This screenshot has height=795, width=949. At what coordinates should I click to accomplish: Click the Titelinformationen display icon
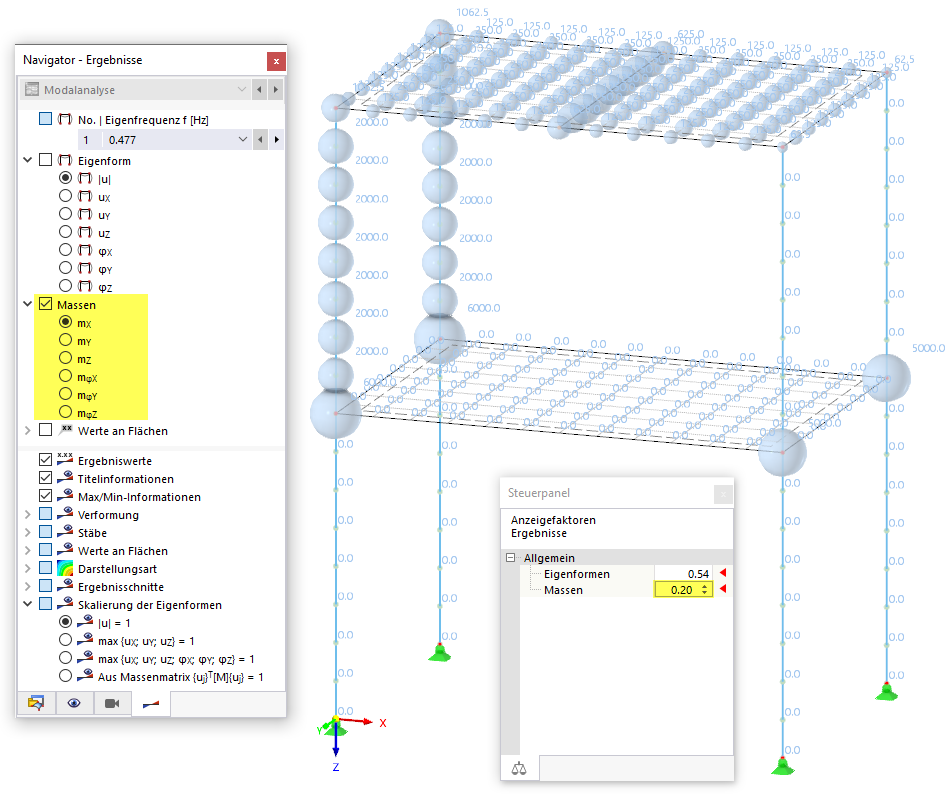pyautogui.click(x=65, y=478)
